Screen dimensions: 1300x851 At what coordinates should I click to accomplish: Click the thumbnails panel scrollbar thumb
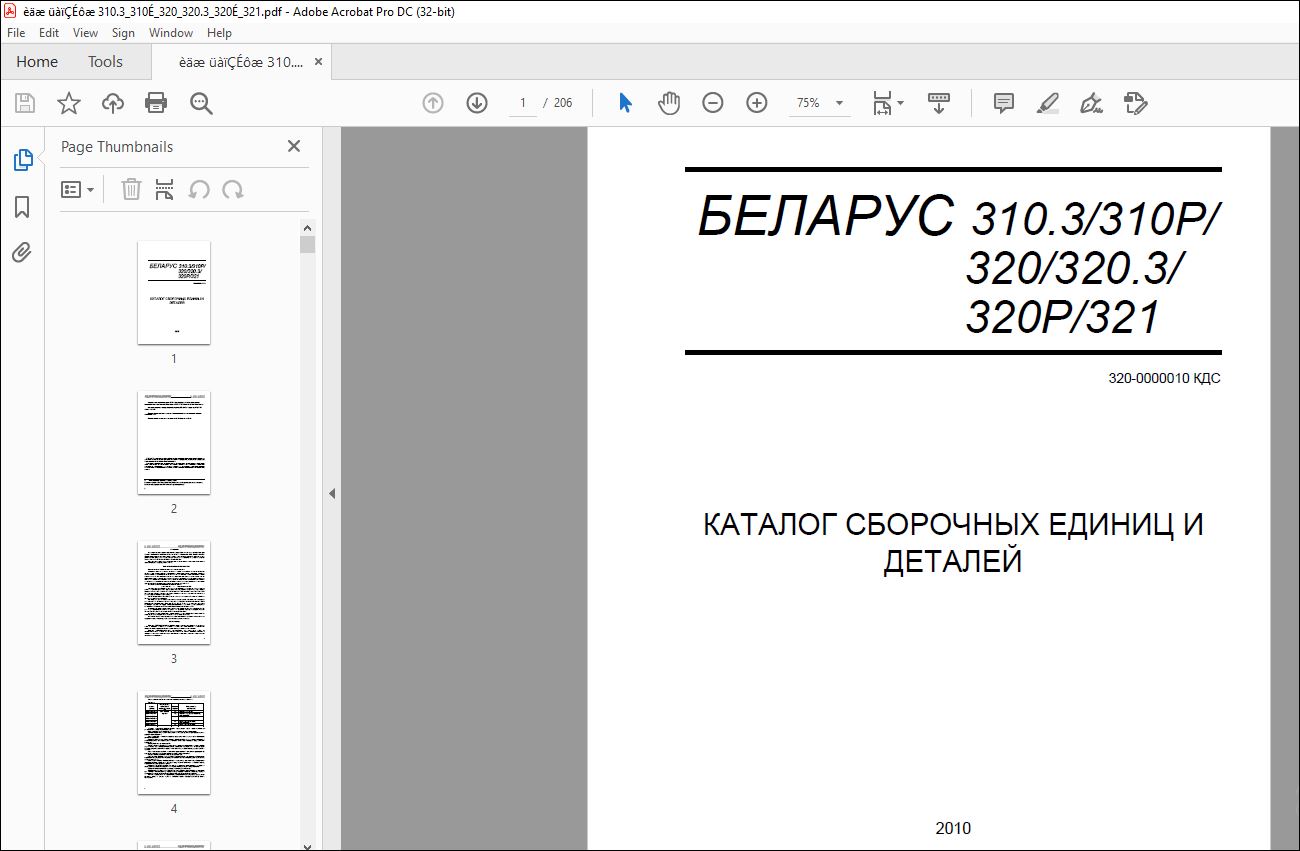tap(308, 245)
